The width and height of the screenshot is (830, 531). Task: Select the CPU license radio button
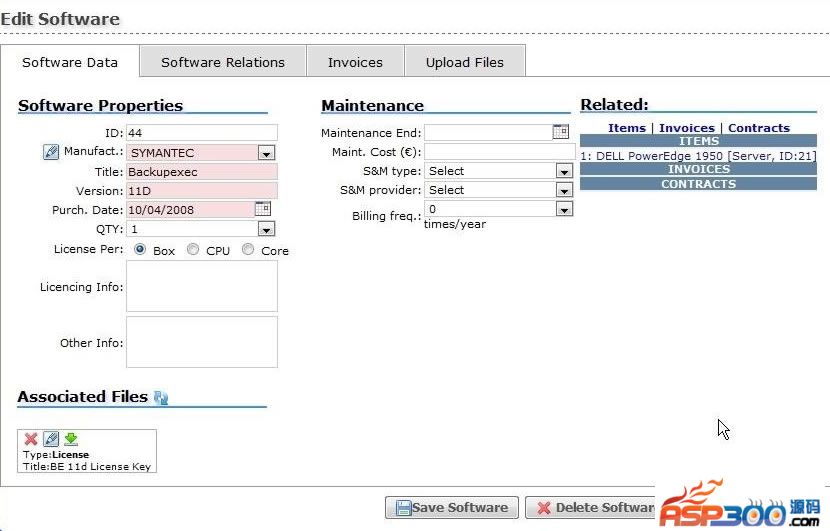193,249
